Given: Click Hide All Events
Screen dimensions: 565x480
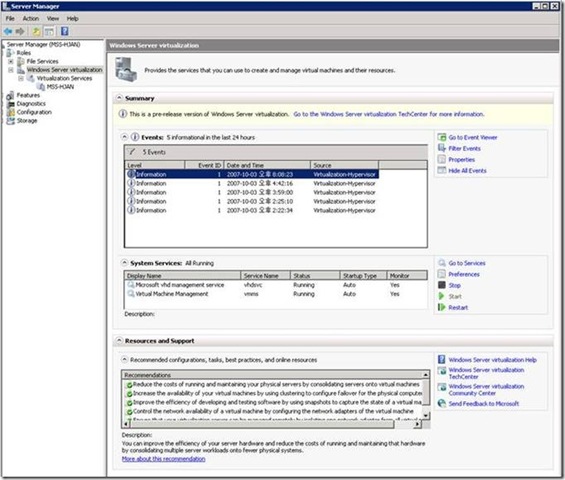Looking at the screenshot, I should pyautogui.click(x=467, y=171).
